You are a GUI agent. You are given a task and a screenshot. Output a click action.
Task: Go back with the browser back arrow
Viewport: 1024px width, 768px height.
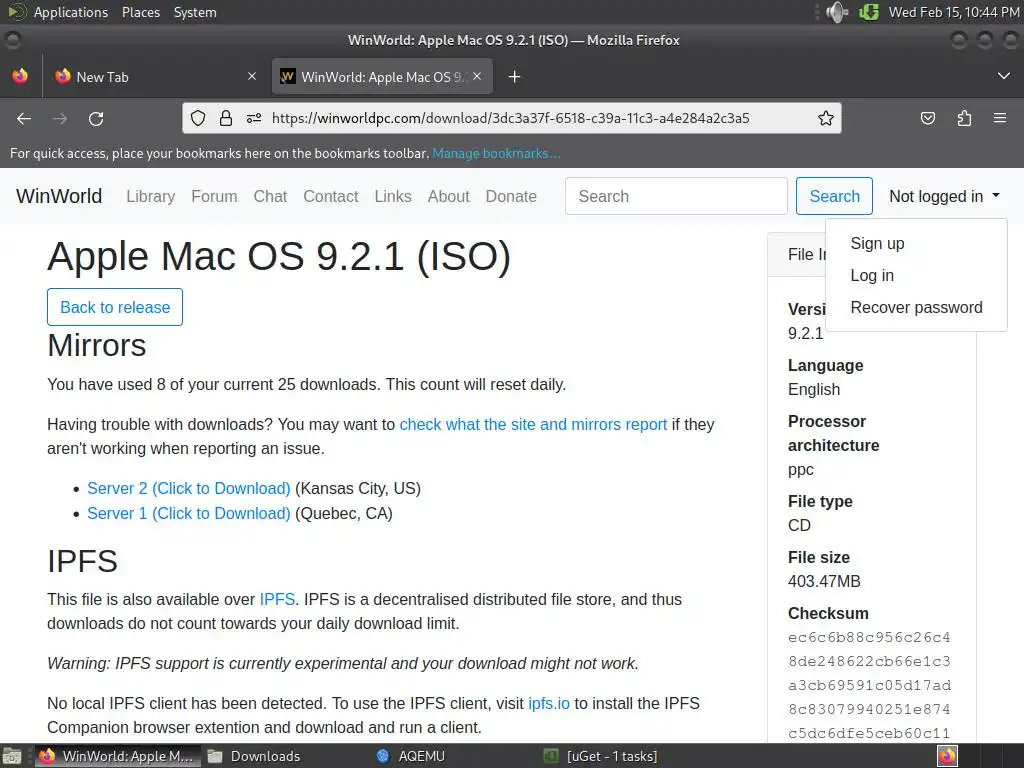24,118
